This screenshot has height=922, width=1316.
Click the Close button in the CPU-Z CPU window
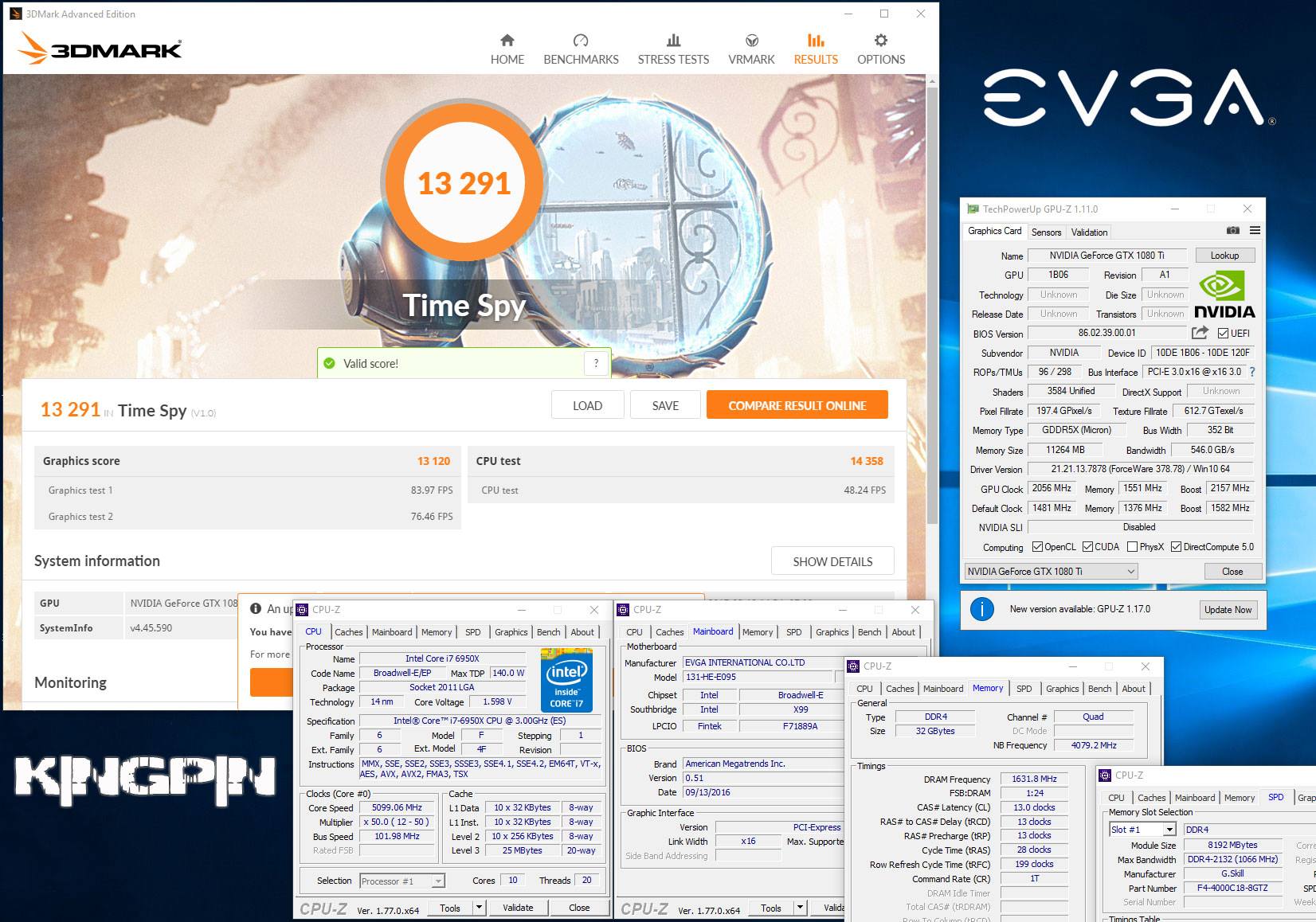pyautogui.click(x=579, y=908)
